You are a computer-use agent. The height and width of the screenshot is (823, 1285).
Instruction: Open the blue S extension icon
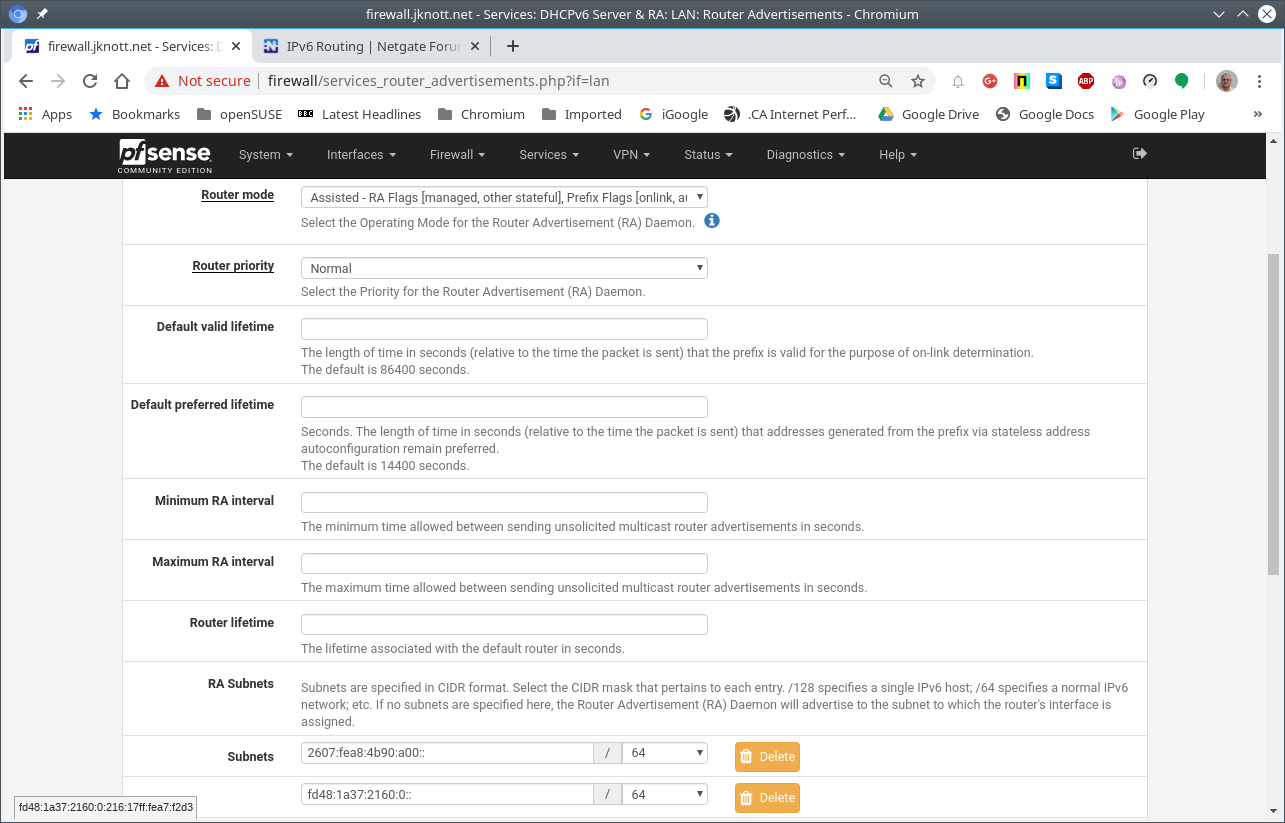tap(1054, 81)
